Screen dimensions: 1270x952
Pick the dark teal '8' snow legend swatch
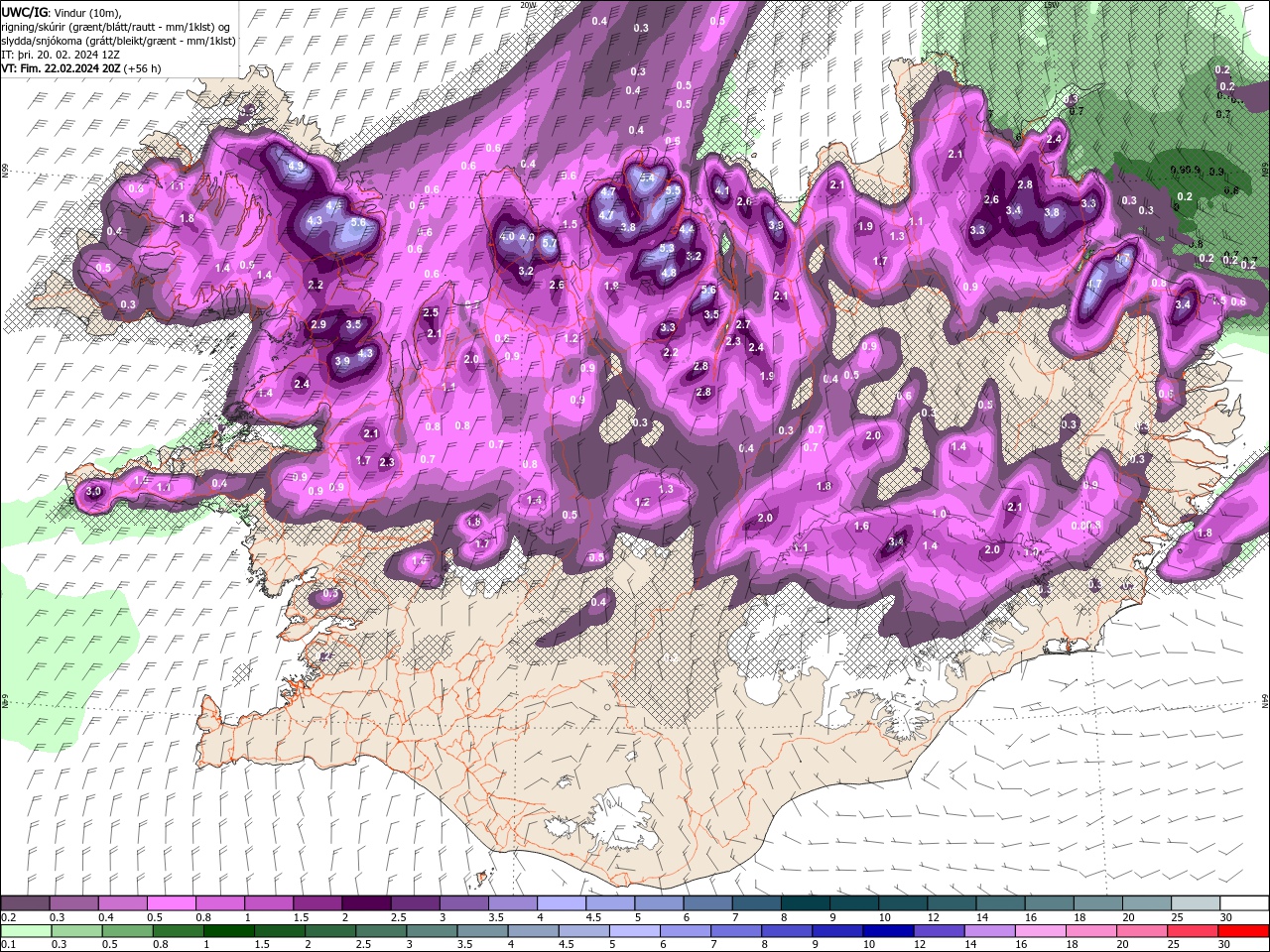[x=804, y=903]
